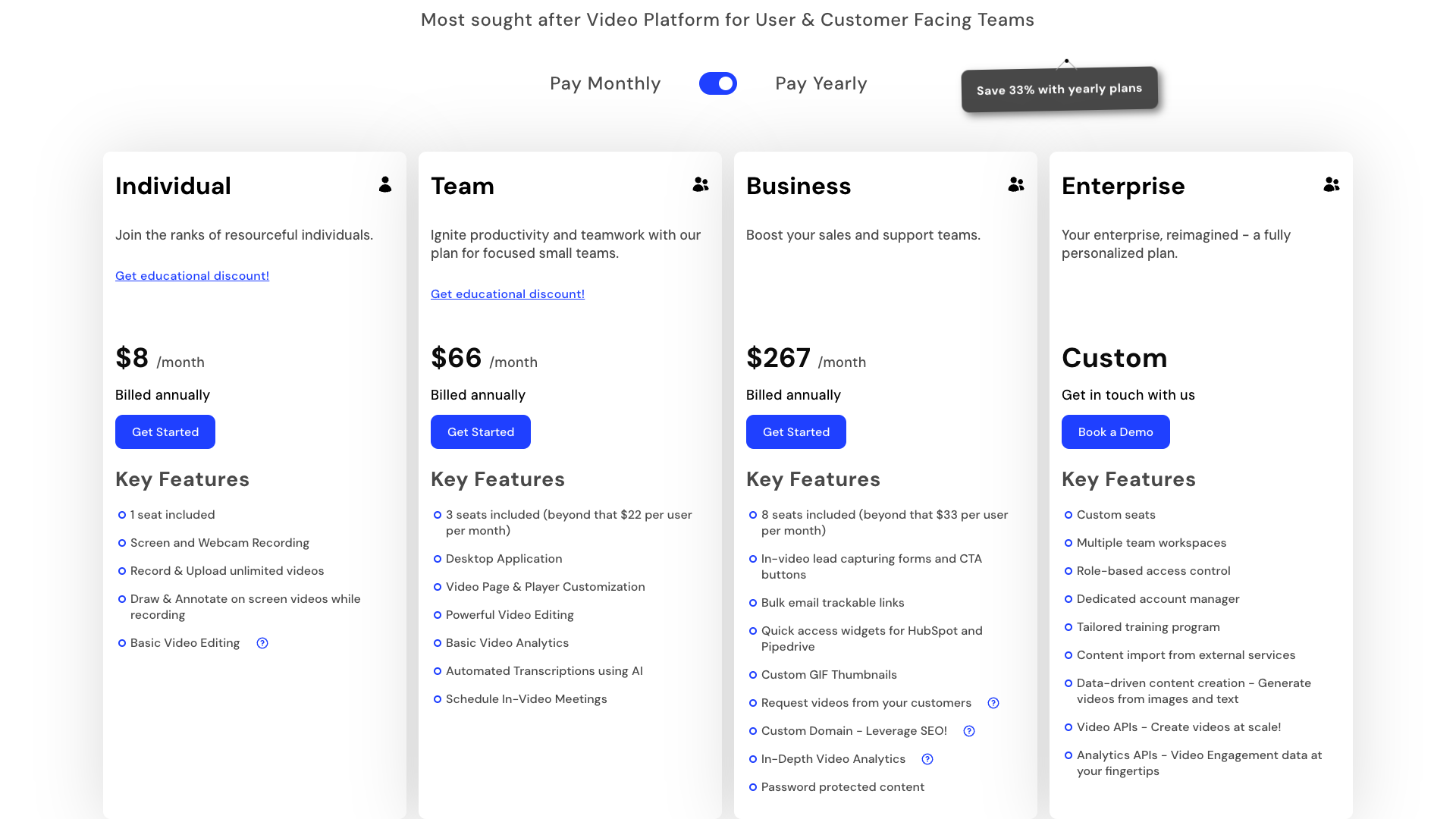Click the Custom pricing label for Enterprise
Screen dimensions: 1456x819
click(x=1115, y=357)
